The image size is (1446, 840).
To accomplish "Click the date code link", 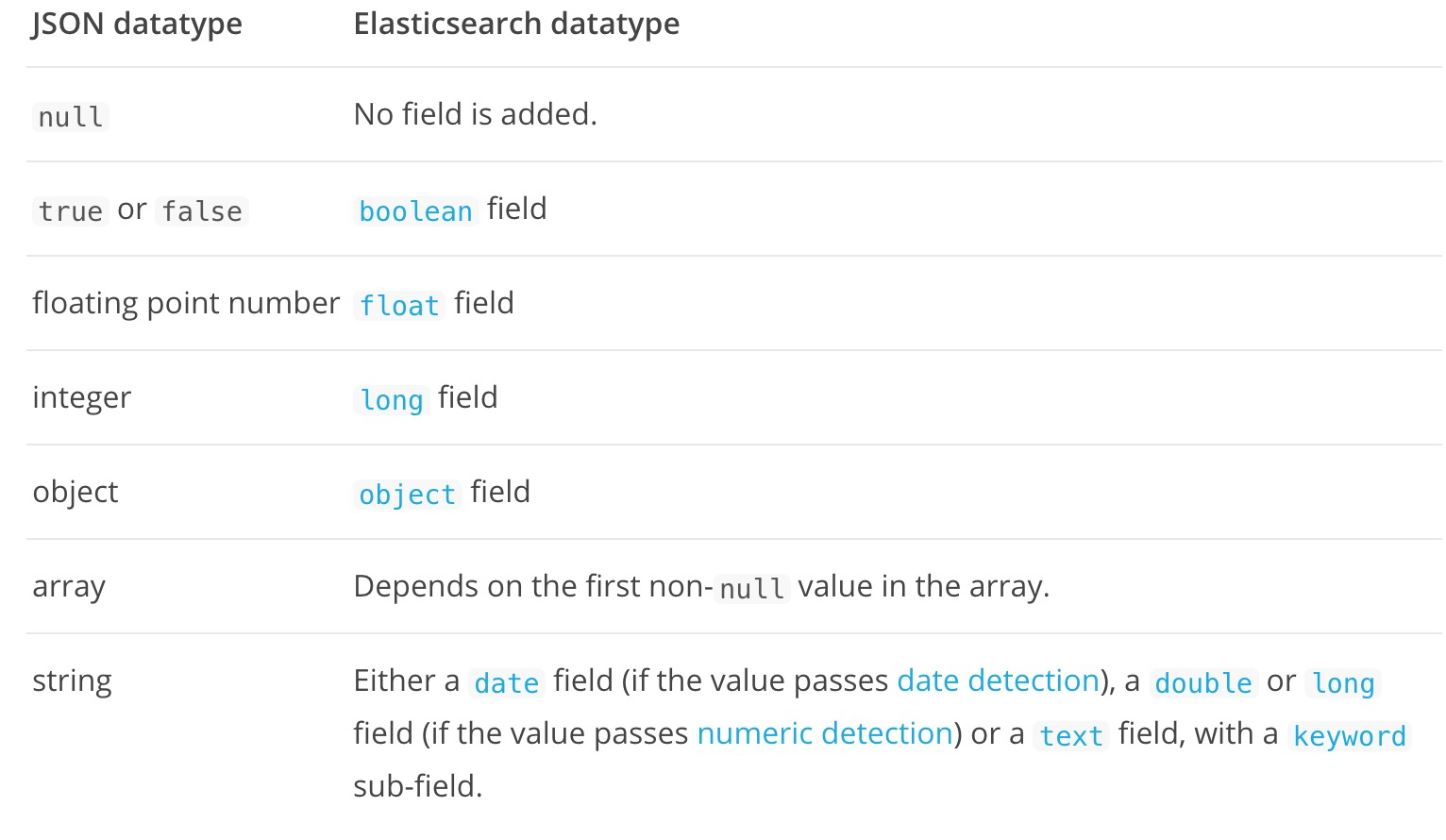I will [x=507, y=683].
